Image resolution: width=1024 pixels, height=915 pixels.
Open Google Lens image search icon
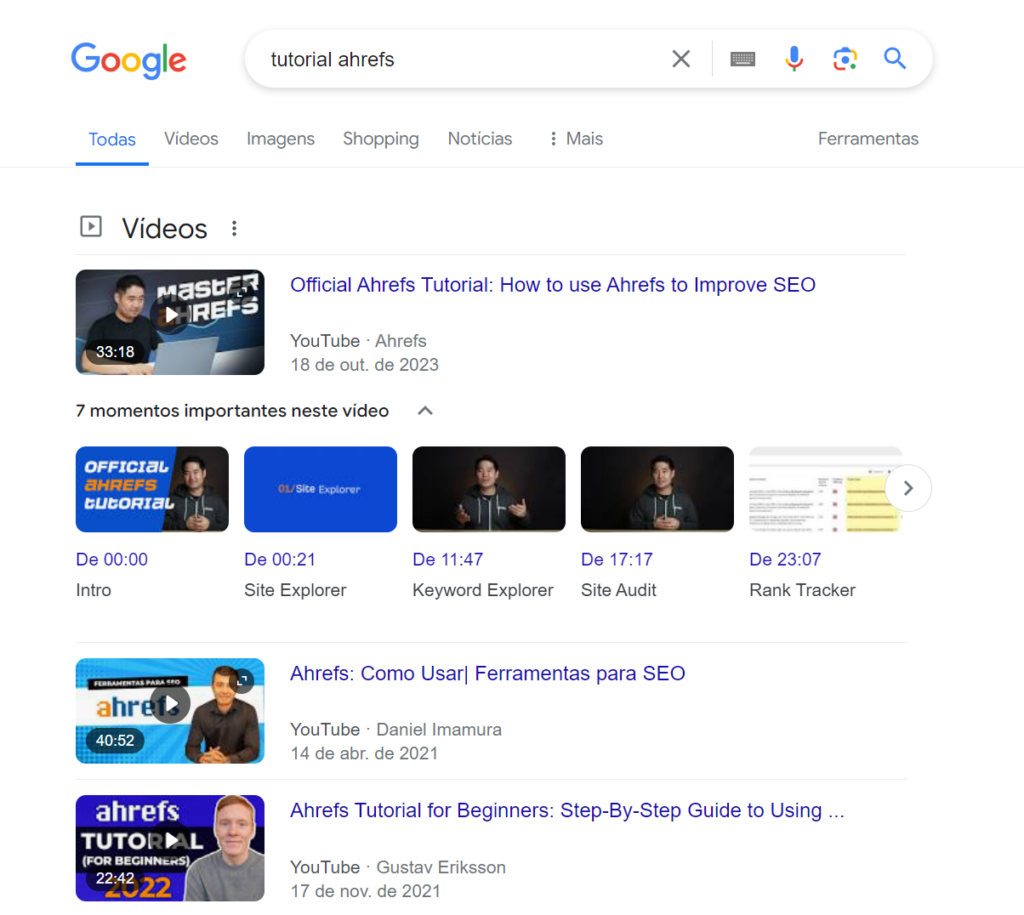(845, 59)
